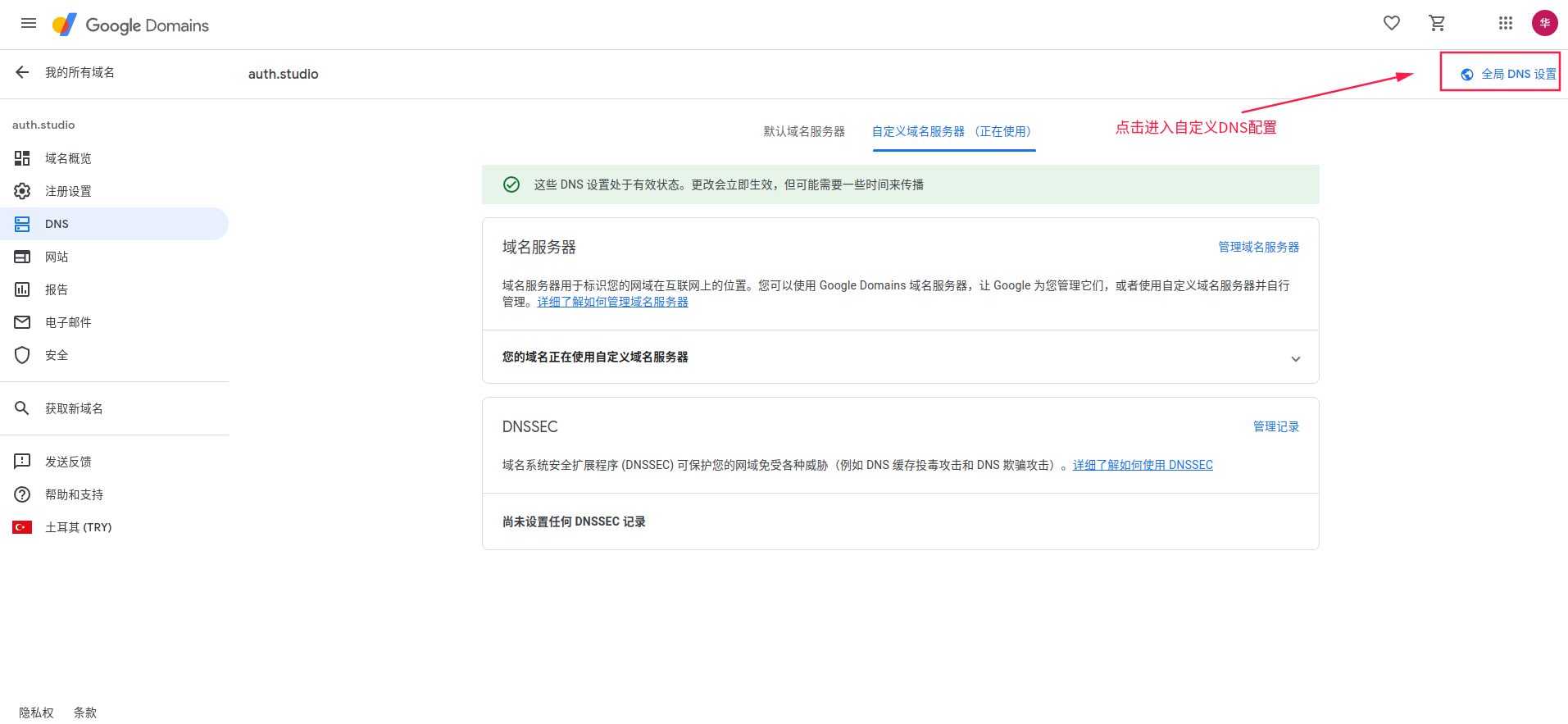1568x724 pixels.
Task: Click 管理记录 in the DNSSEC card
Action: click(1275, 426)
